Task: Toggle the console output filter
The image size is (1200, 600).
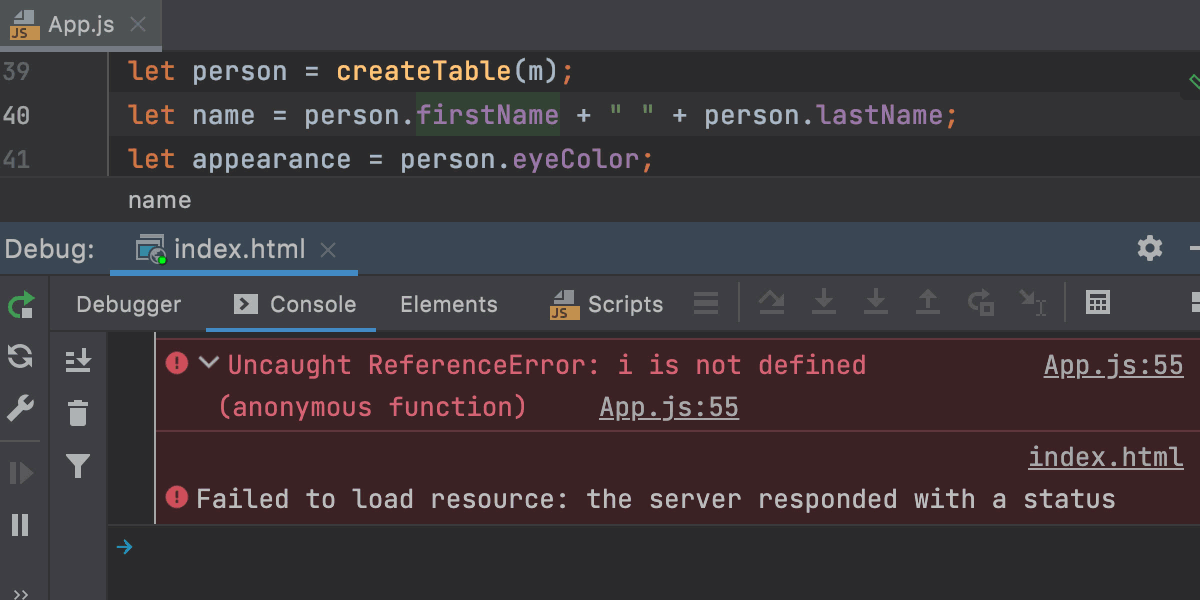Action: (x=77, y=467)
